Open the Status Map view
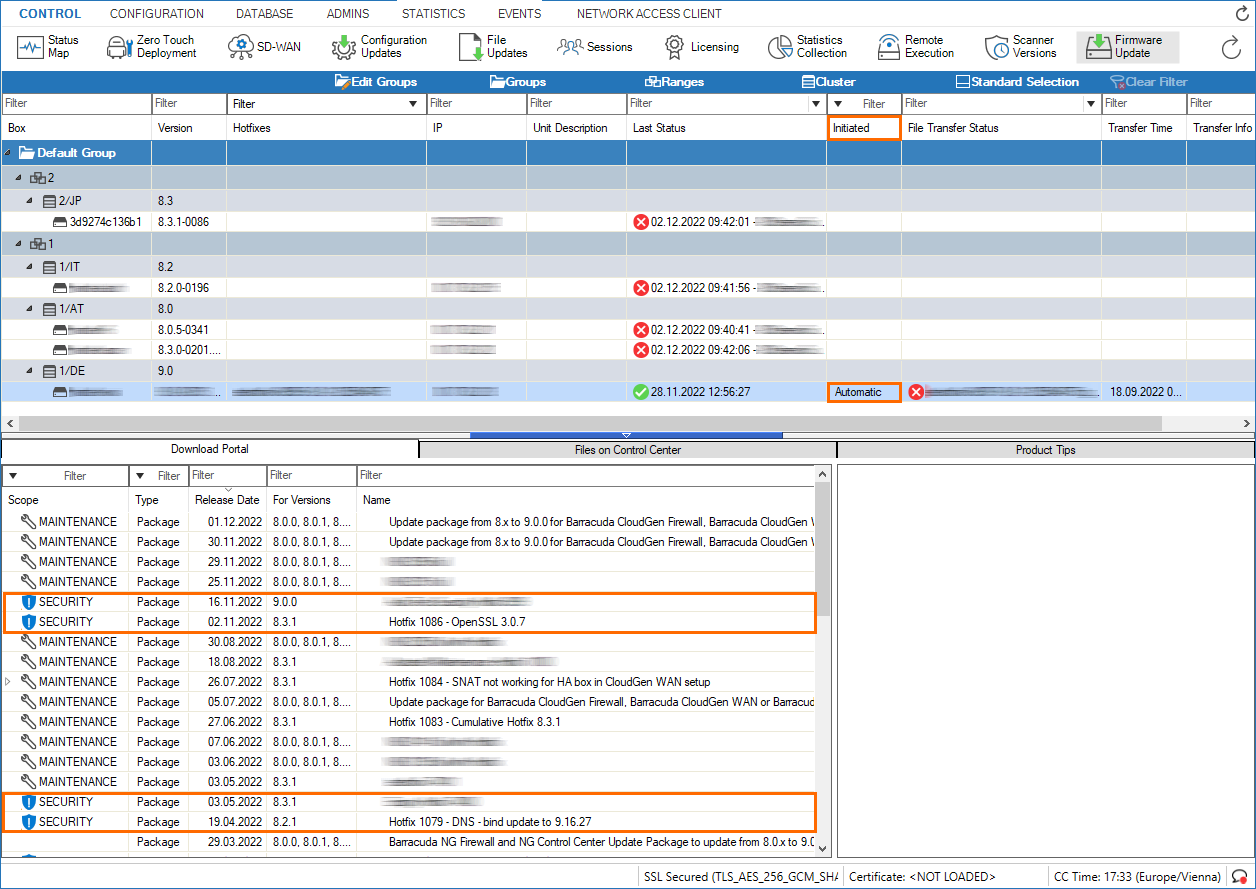Image resolution: width=1256 pixels, height=889 pixels. [x=50, y=47]
